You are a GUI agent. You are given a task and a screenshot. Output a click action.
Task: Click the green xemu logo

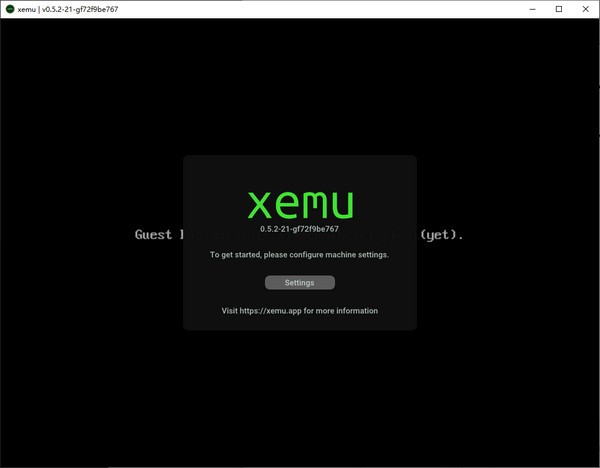(x=300, y=205)
